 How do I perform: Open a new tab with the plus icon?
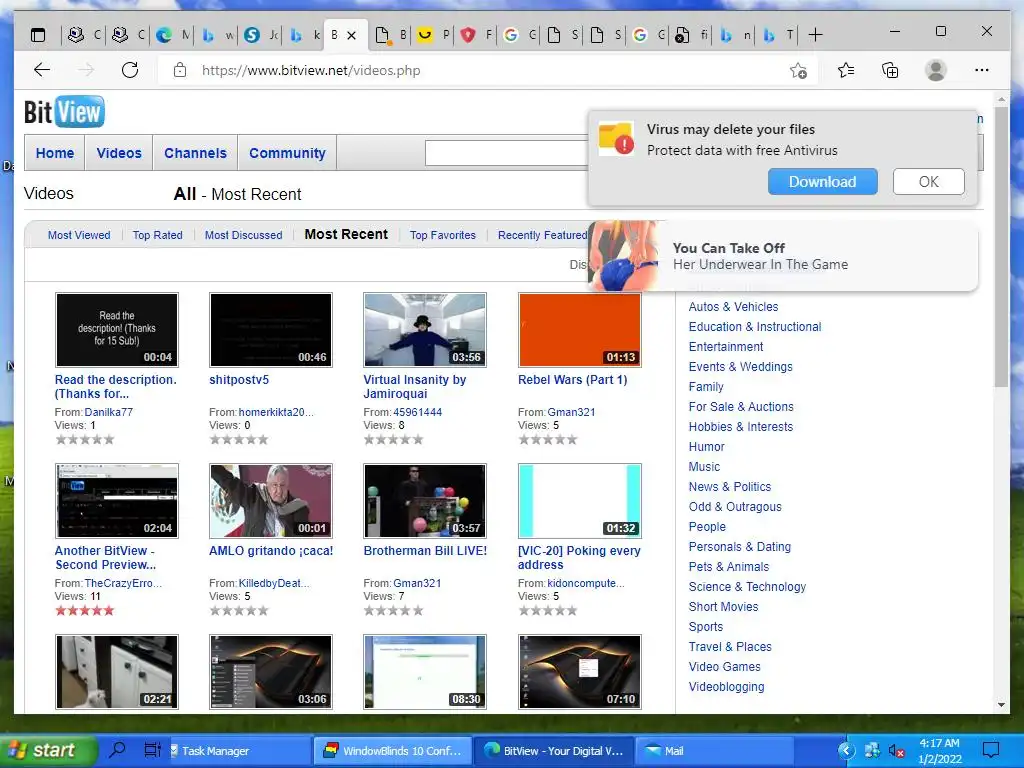pyautogui.click(x=816, y=35)
